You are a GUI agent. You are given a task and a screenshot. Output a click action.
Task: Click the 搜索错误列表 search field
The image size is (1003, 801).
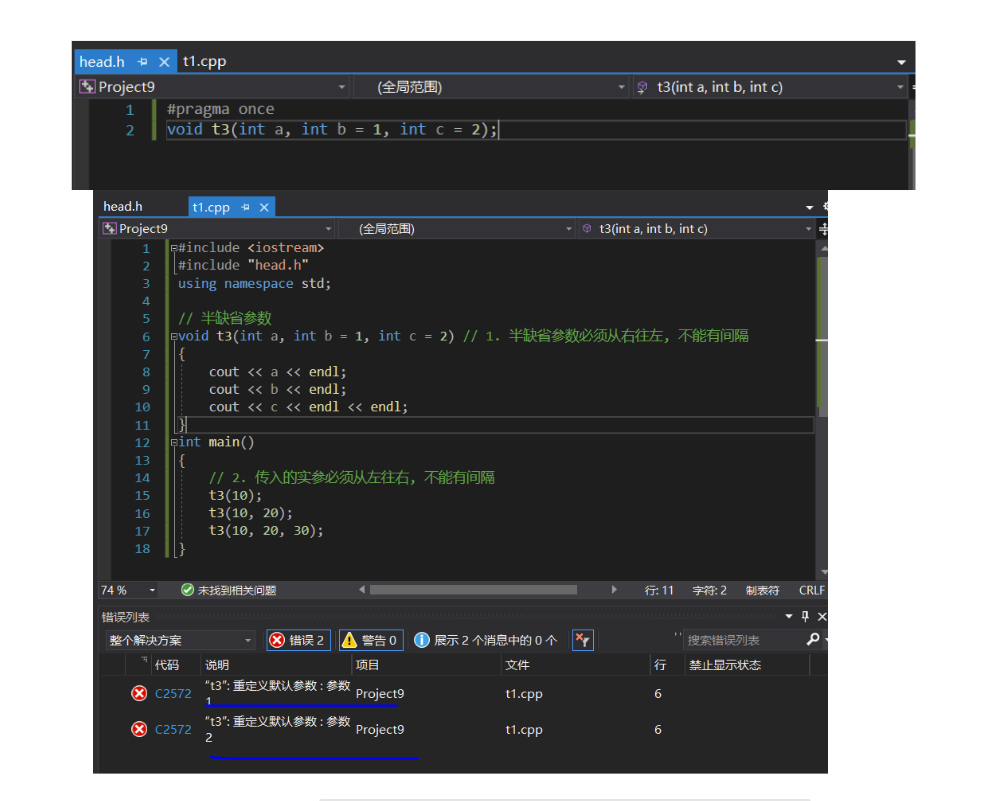743,640
